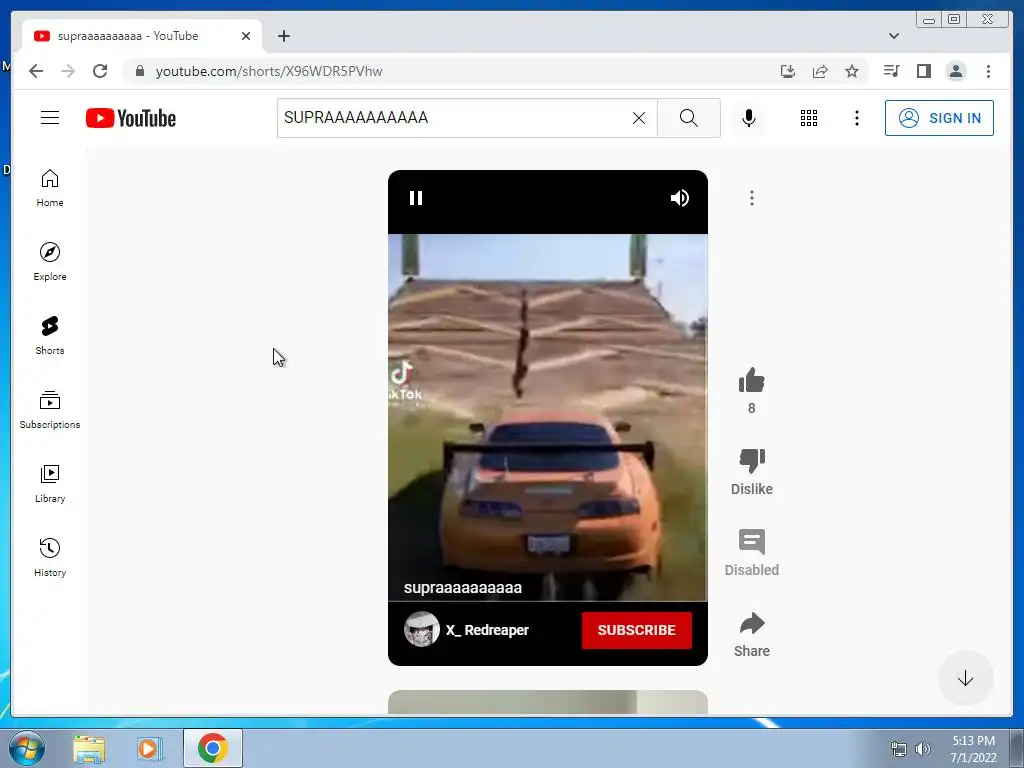1024x768 pixels.
Task: Subscribe to X_ Redreaper channel
Action: point(637,630)
